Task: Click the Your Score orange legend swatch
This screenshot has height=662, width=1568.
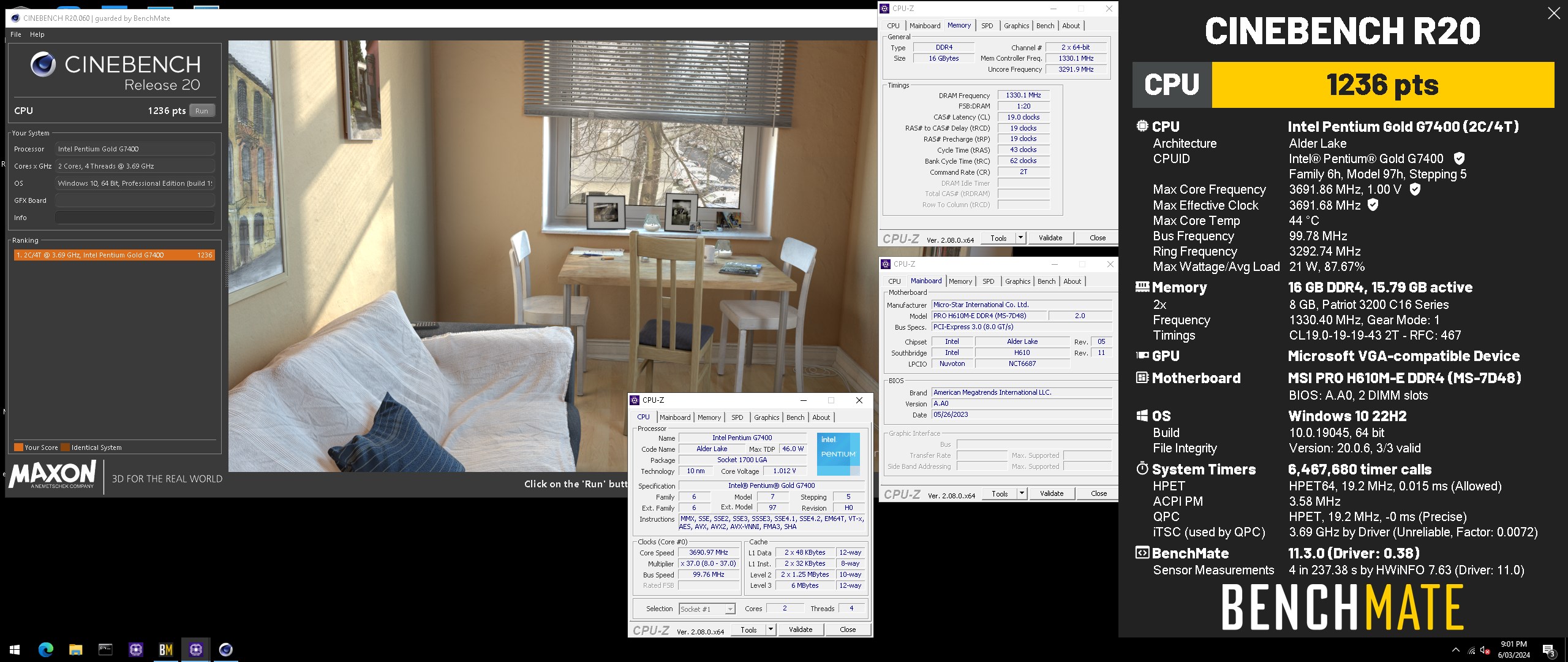Action: (x=18, y=447)
